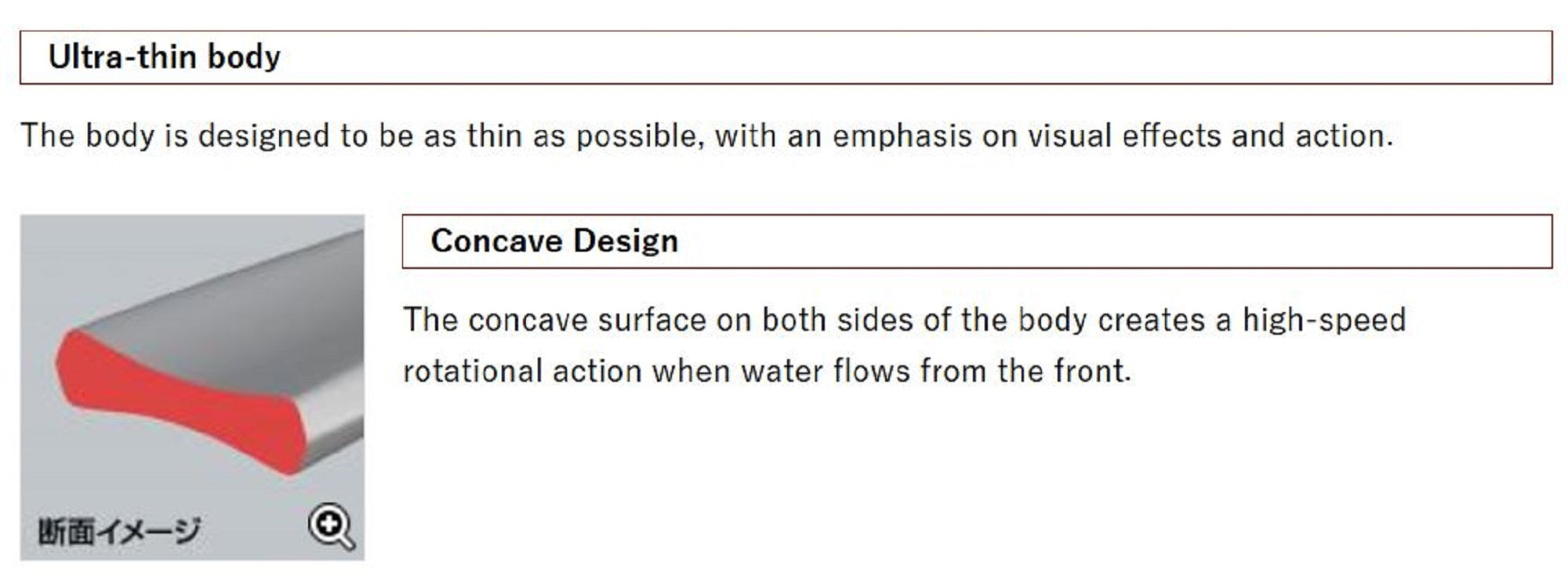
Task: Click the word "high-speed" in the description
Action: (x=1324, y=320)
